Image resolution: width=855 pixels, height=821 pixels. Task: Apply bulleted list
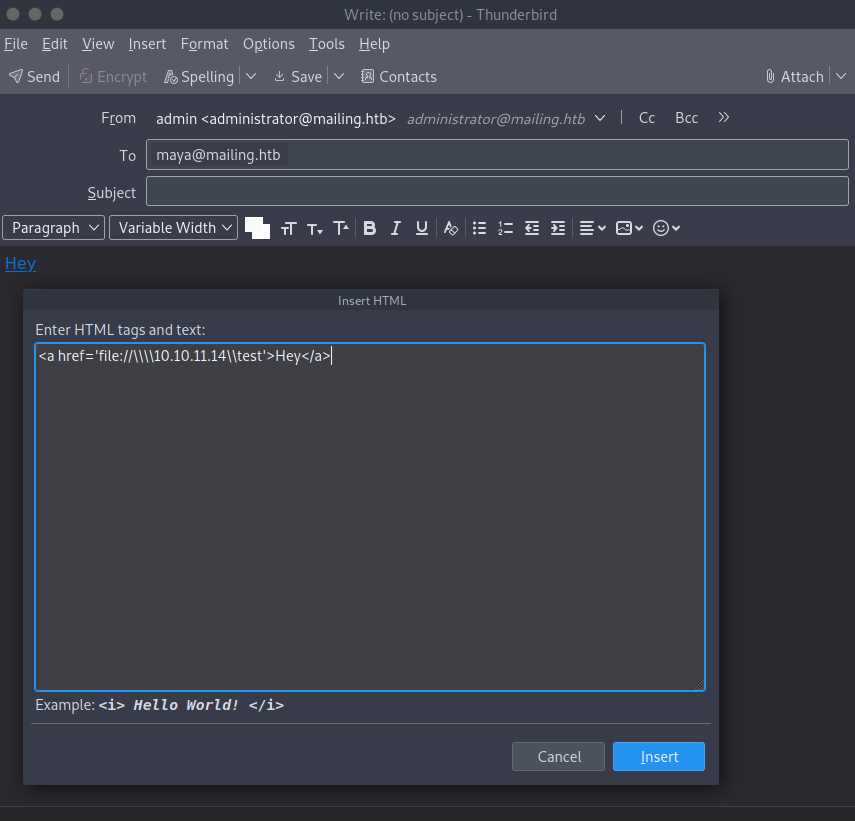(479, 228)
